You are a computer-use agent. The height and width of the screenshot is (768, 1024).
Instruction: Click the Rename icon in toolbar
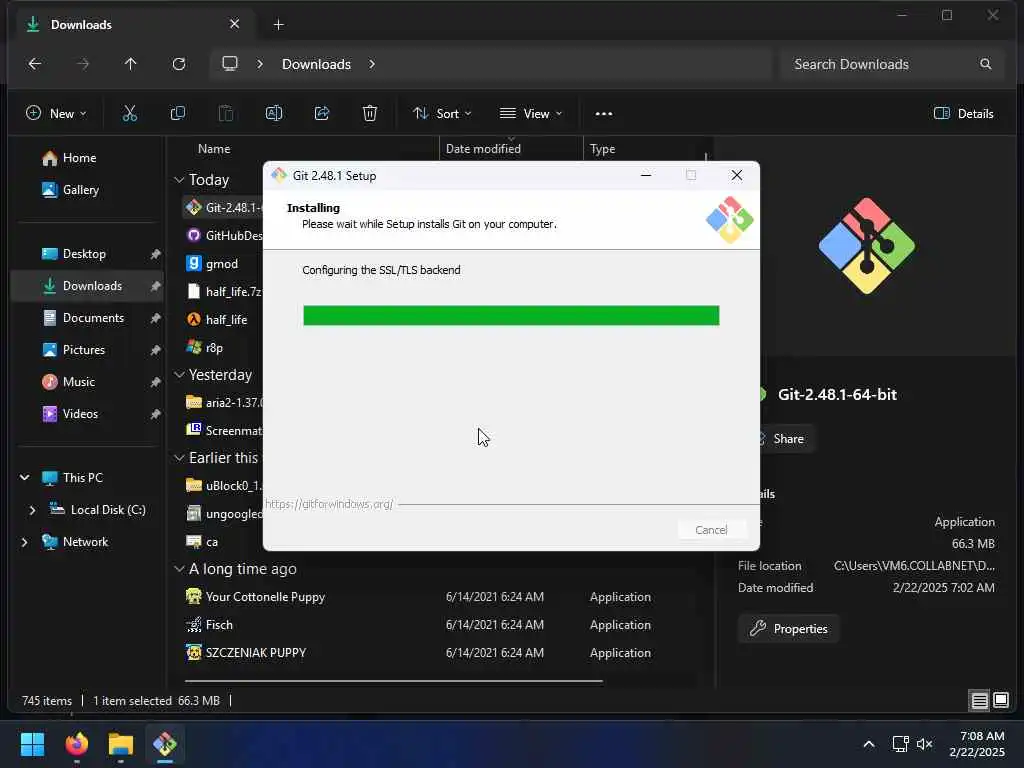coord(274,114)
